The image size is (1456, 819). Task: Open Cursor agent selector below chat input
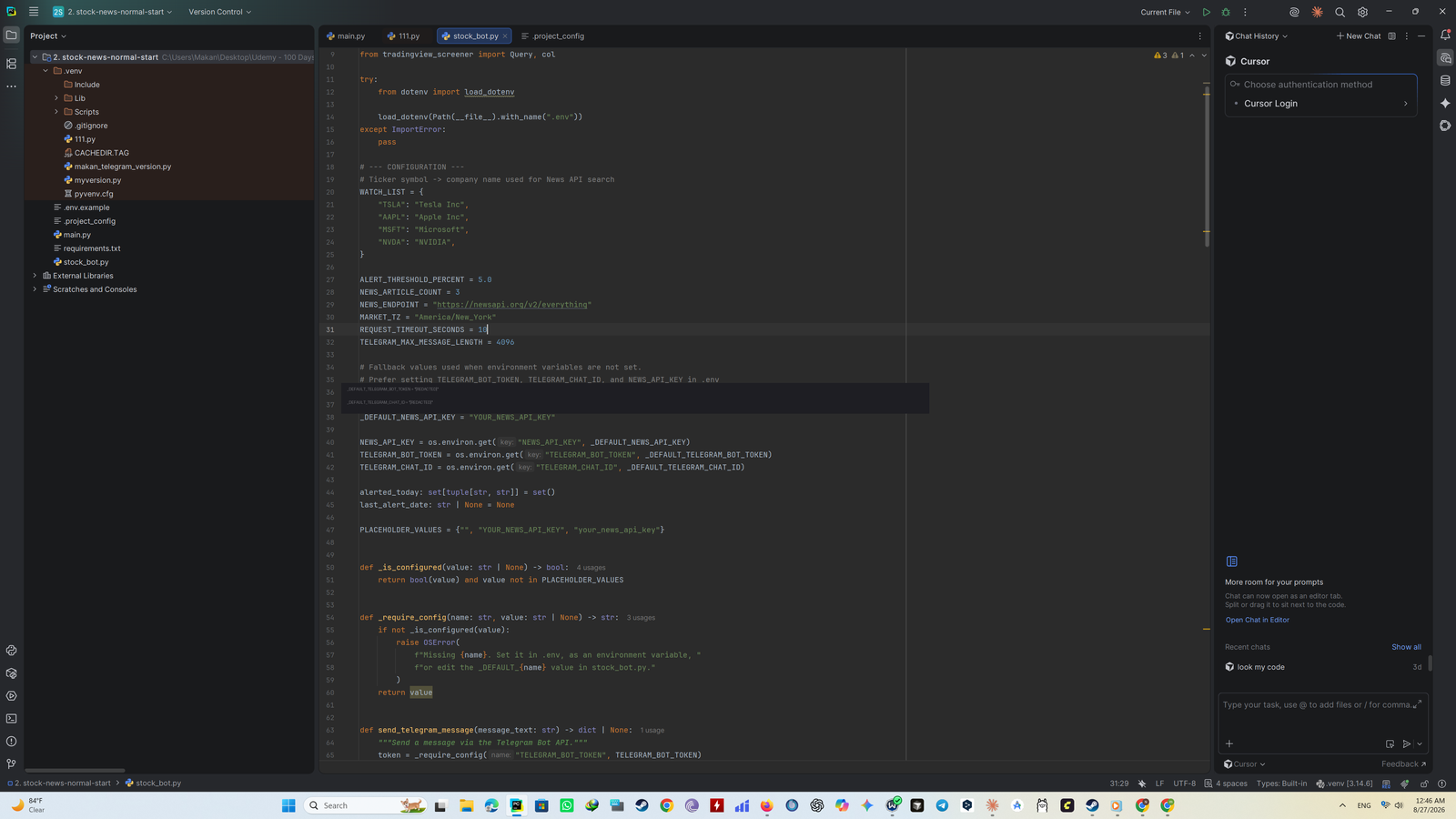1245,764
